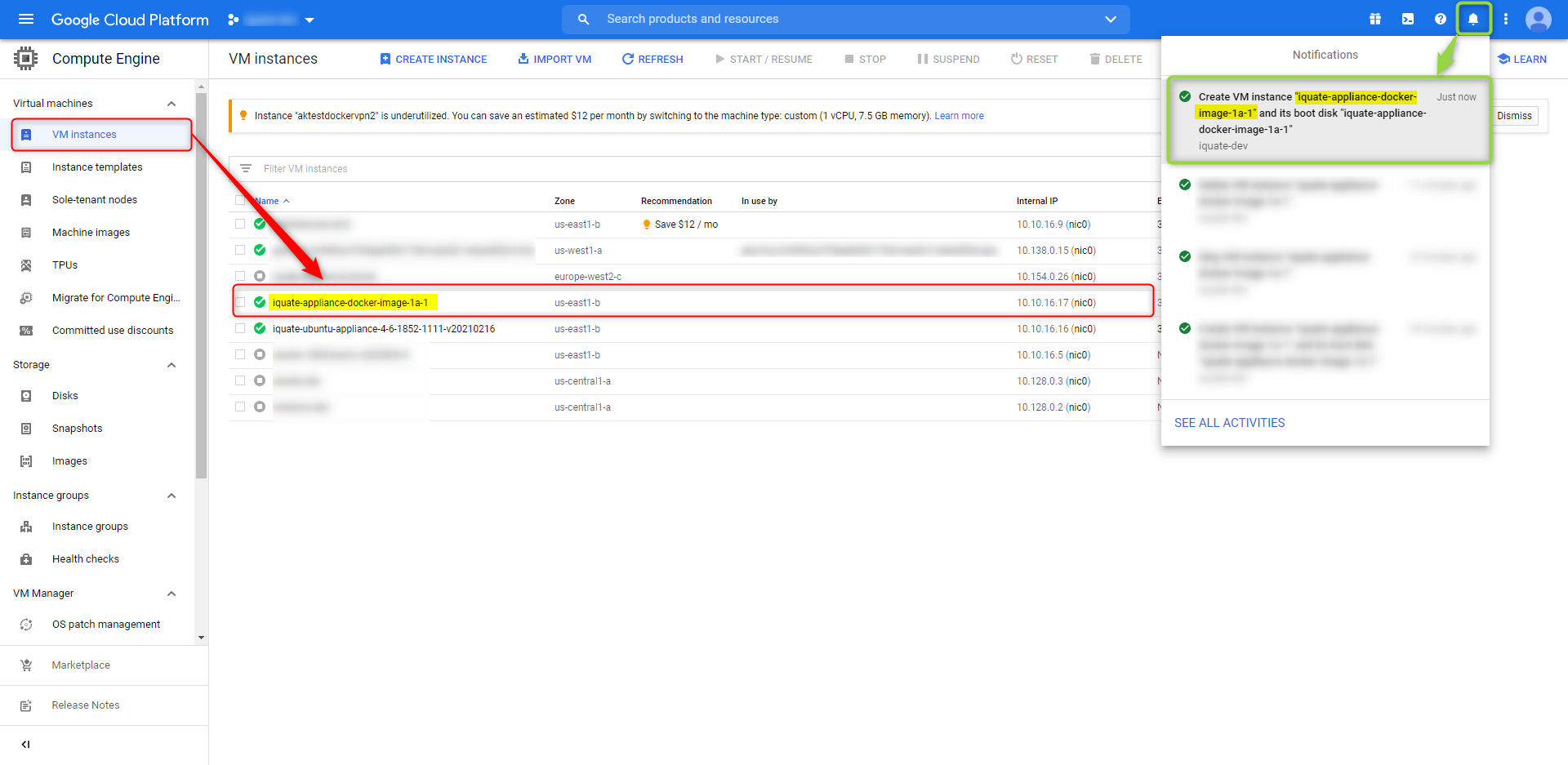Open iquate-ubuntu-appliance-4-6-1852 instance link

[384, 329]
